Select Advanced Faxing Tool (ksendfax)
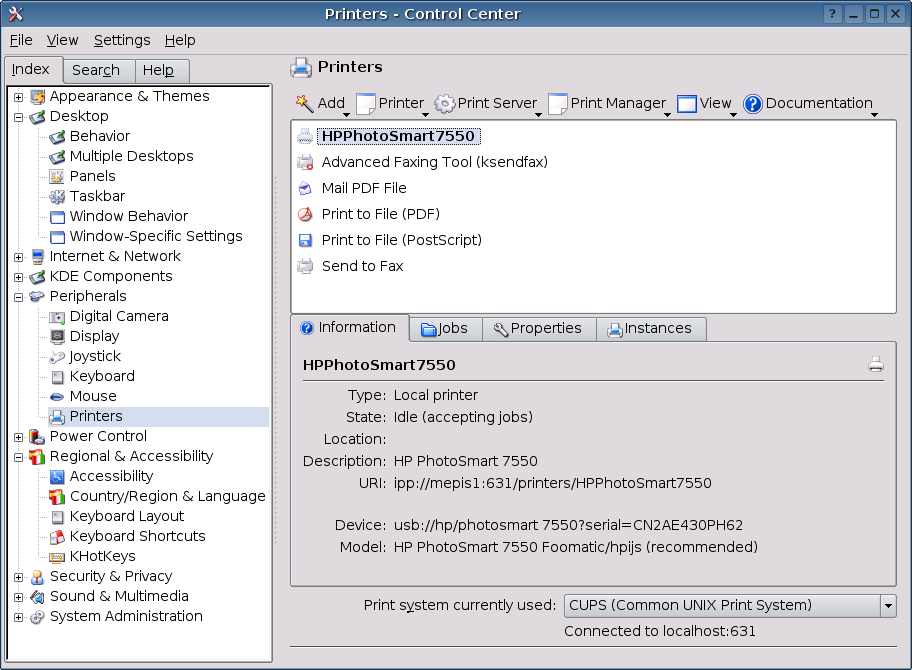Image resolution: width=912 pixels, height=670 pixels. tap(434, 162)
